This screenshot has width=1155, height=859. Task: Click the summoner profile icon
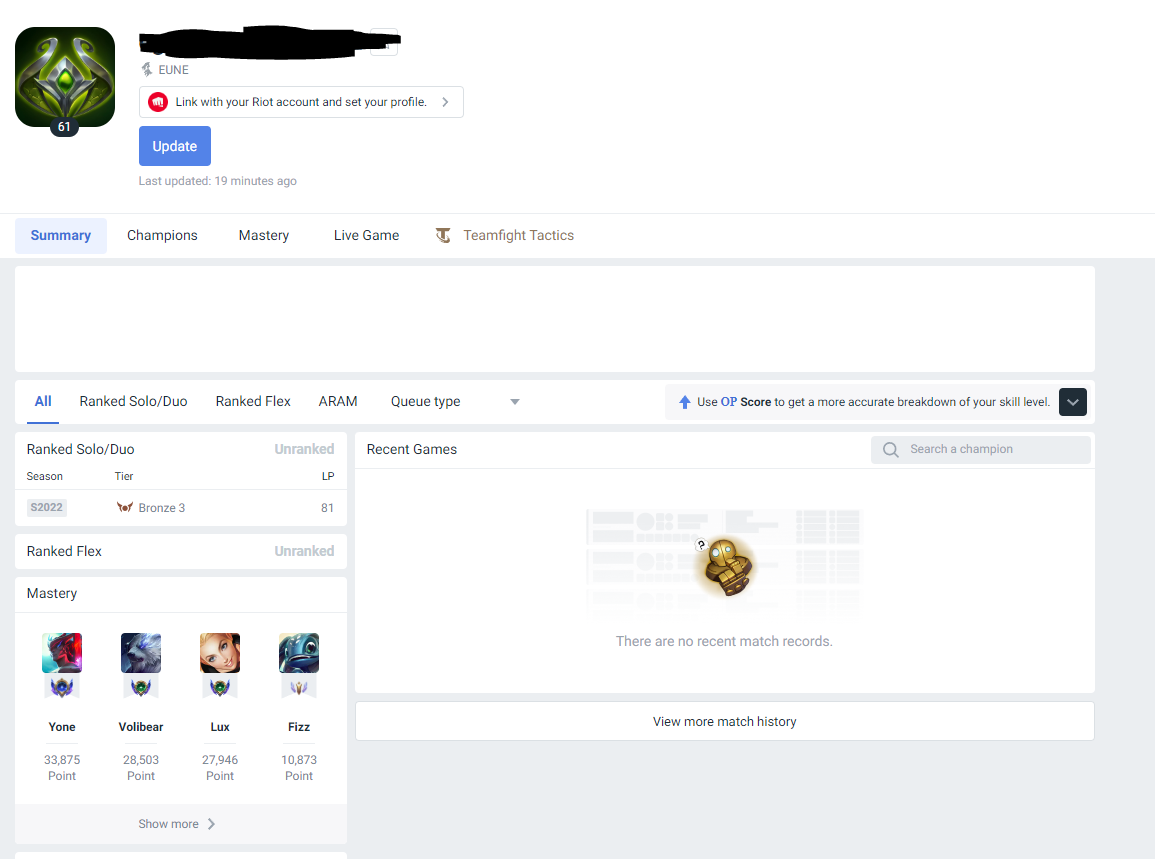65,77
